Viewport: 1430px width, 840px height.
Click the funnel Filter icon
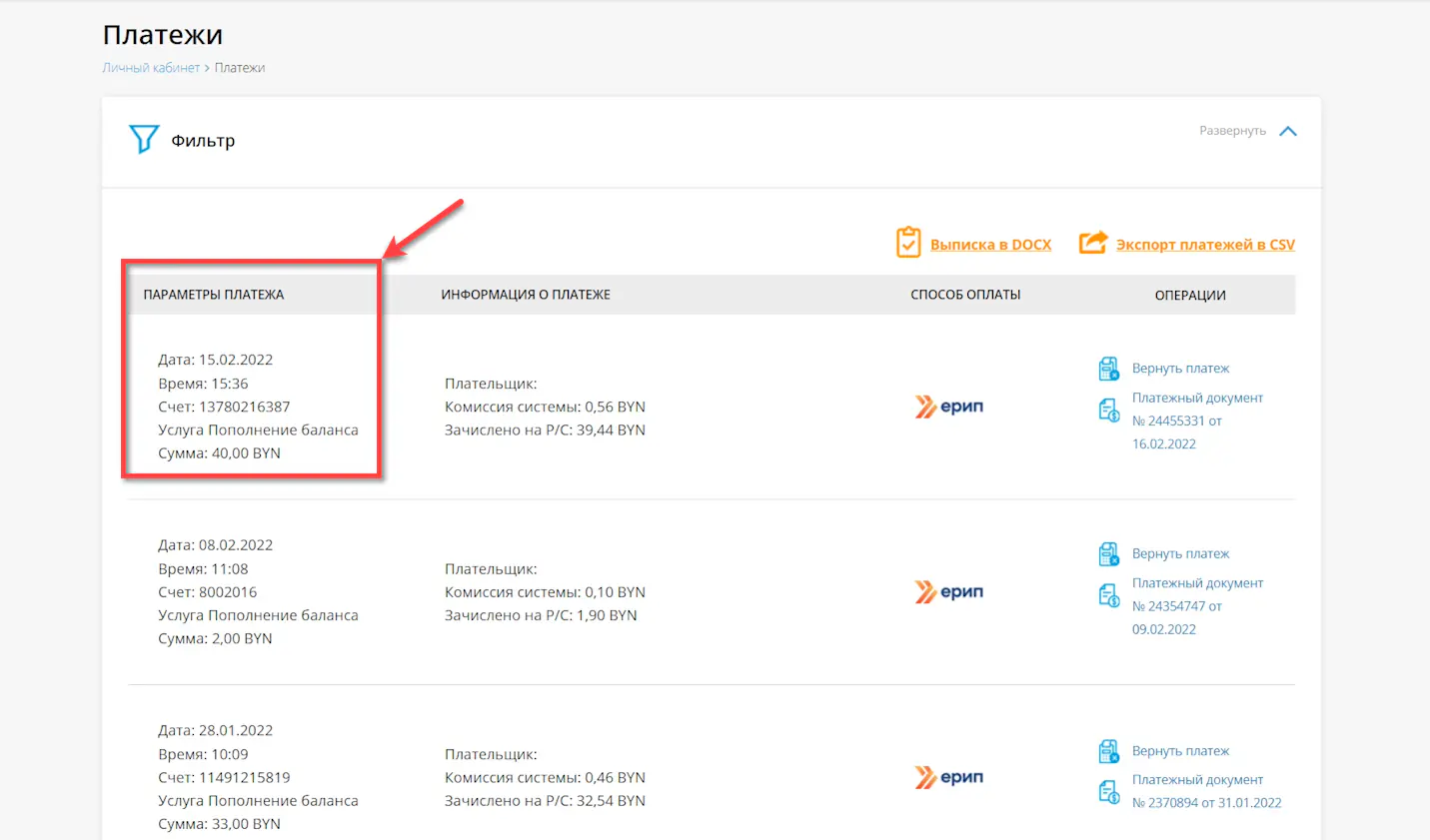(144, 139)
